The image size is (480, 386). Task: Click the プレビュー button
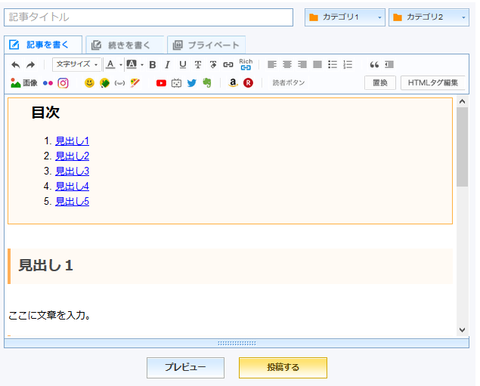click(185, 367)
